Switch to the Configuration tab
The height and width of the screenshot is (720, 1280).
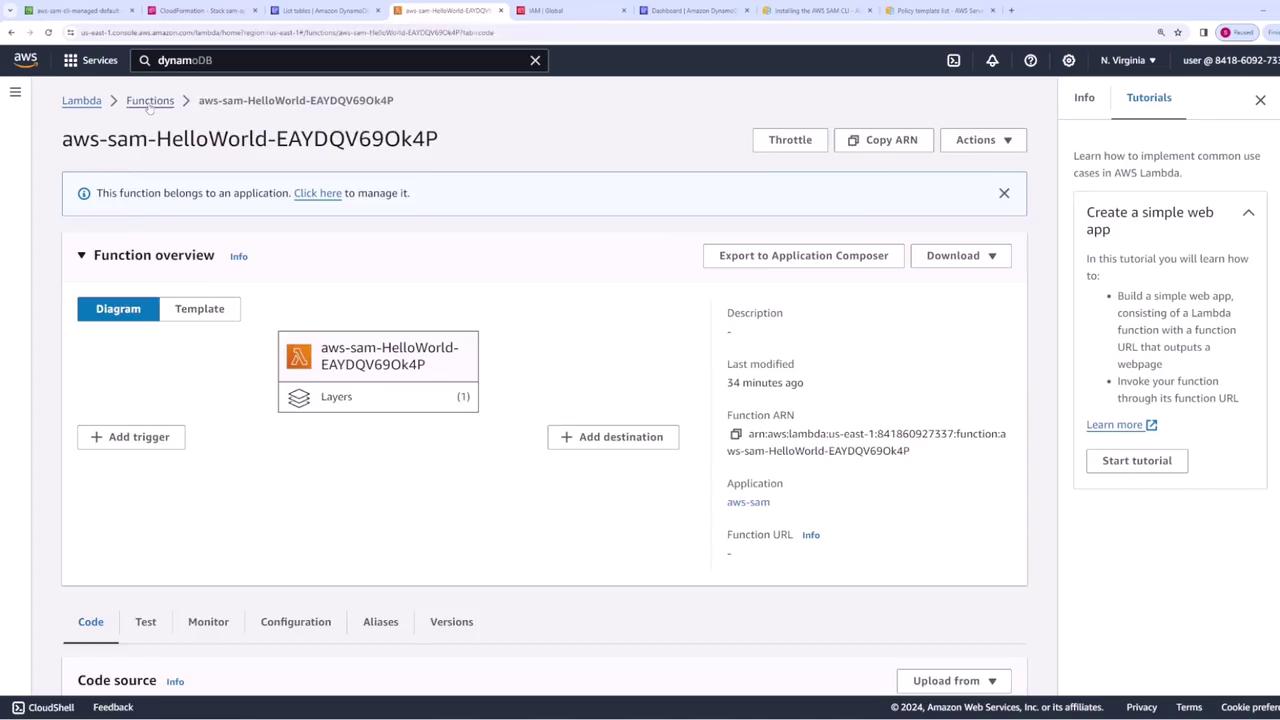[x=296, y=622]
